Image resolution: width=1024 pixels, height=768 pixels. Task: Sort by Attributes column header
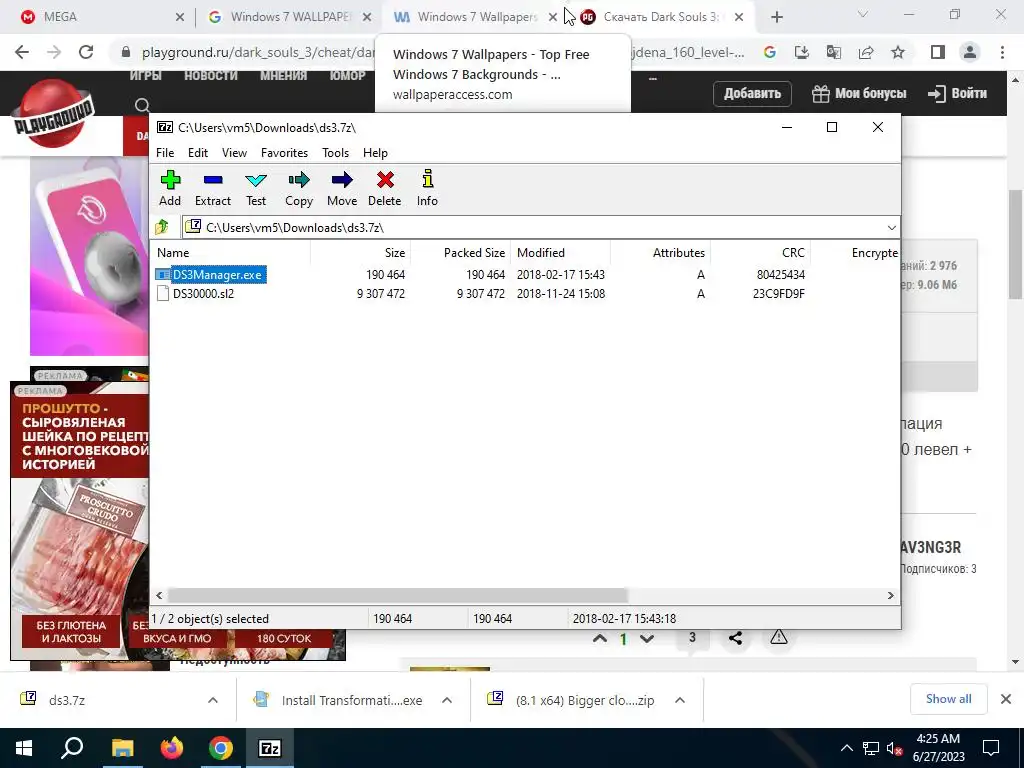click(660, 253)
